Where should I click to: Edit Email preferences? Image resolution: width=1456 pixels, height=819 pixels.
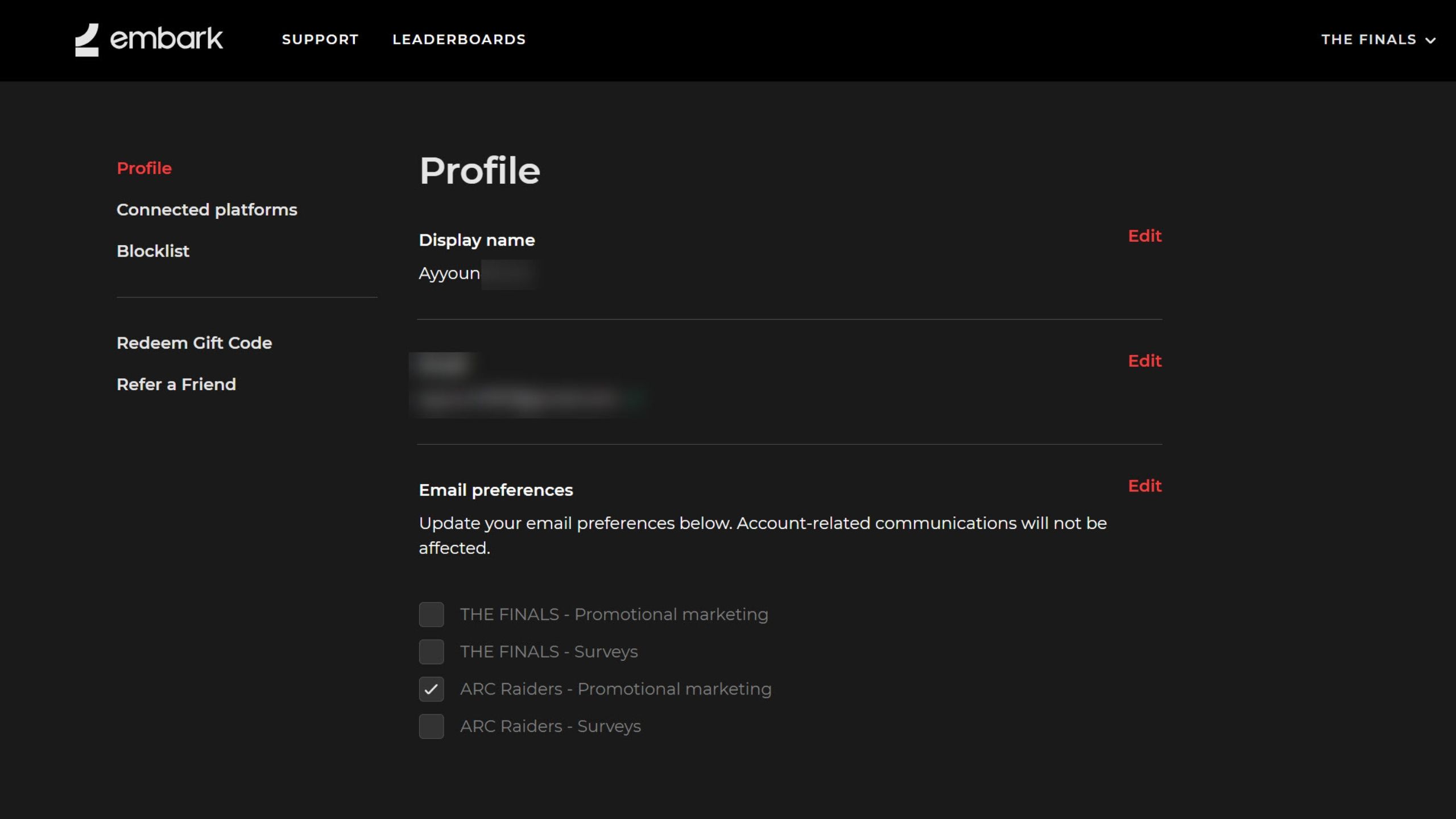pyautogui.click(x=1144, y=486)
